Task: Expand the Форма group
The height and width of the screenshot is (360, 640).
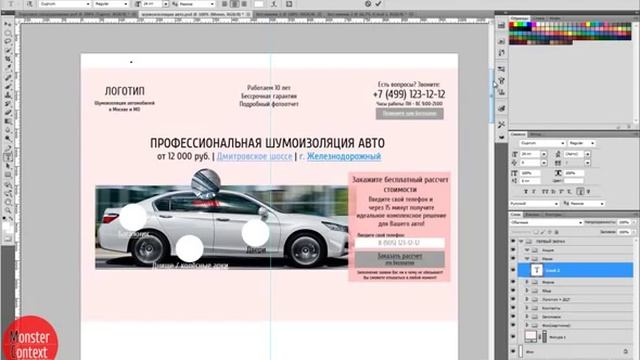Action: 527,282
